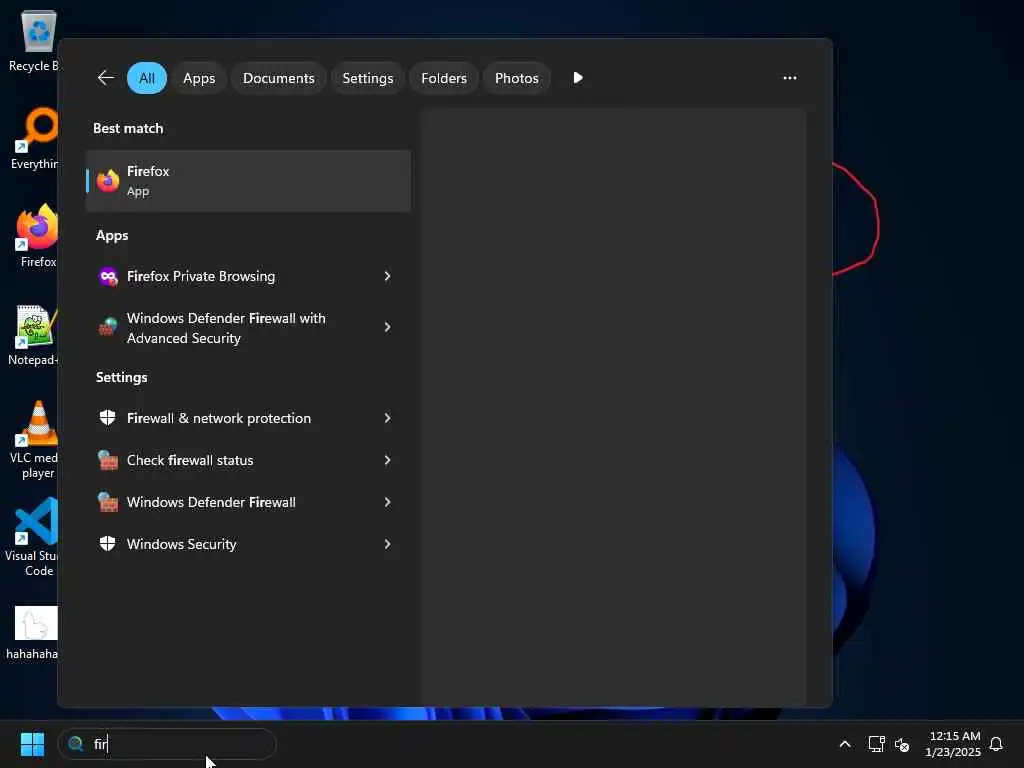Viewport: 1024px width, 768px height.
Task: Show more filter categories with the arrow
Action: 577,78
